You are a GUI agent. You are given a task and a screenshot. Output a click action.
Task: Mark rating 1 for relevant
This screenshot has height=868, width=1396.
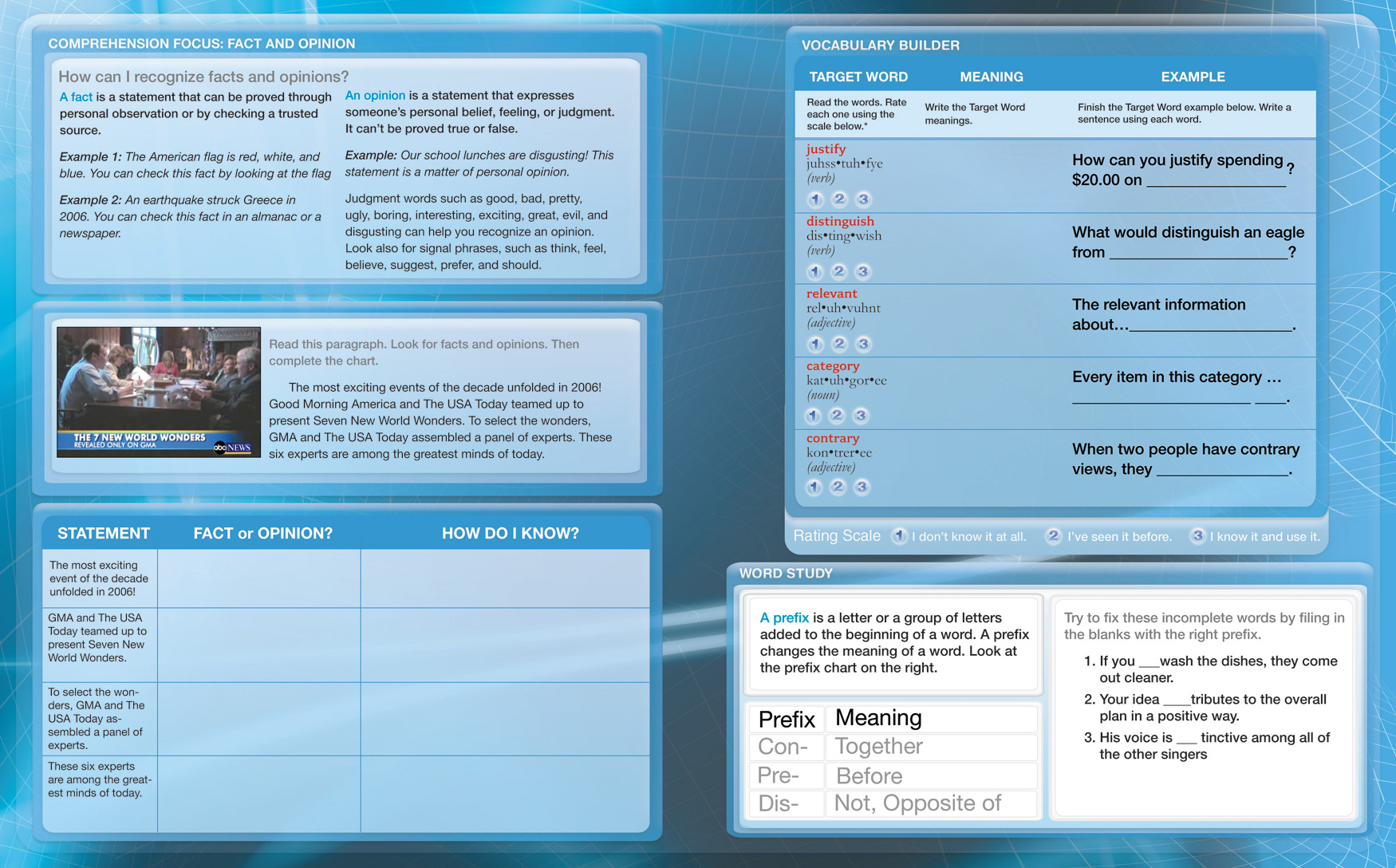coord(815,344)
